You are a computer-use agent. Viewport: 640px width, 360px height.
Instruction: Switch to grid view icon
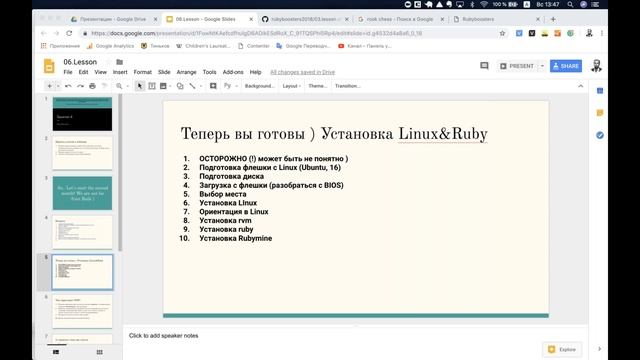coord(100,352)
